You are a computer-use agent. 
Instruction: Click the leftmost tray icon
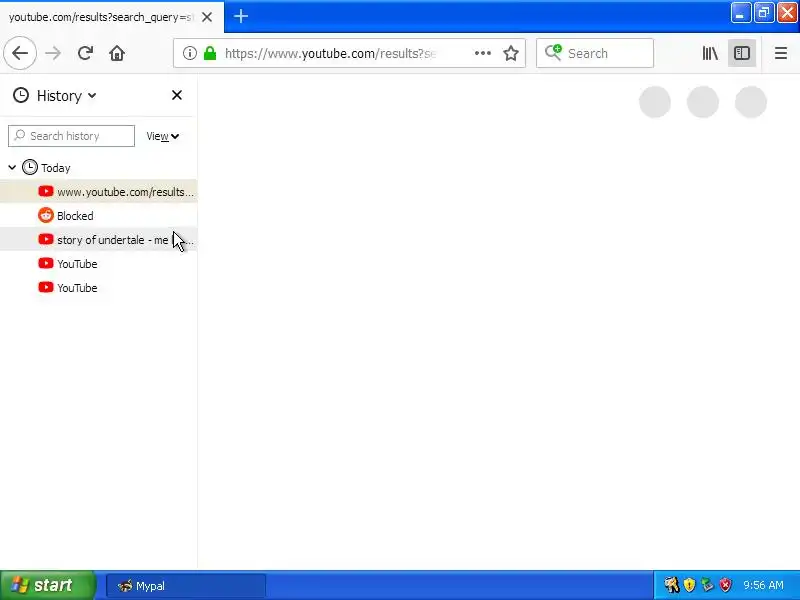pyautogui.click(x=671, y=585)
